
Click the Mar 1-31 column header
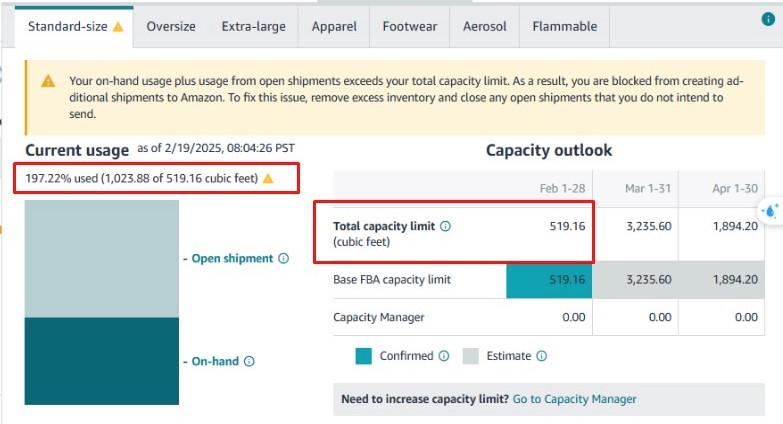[648, 189]
